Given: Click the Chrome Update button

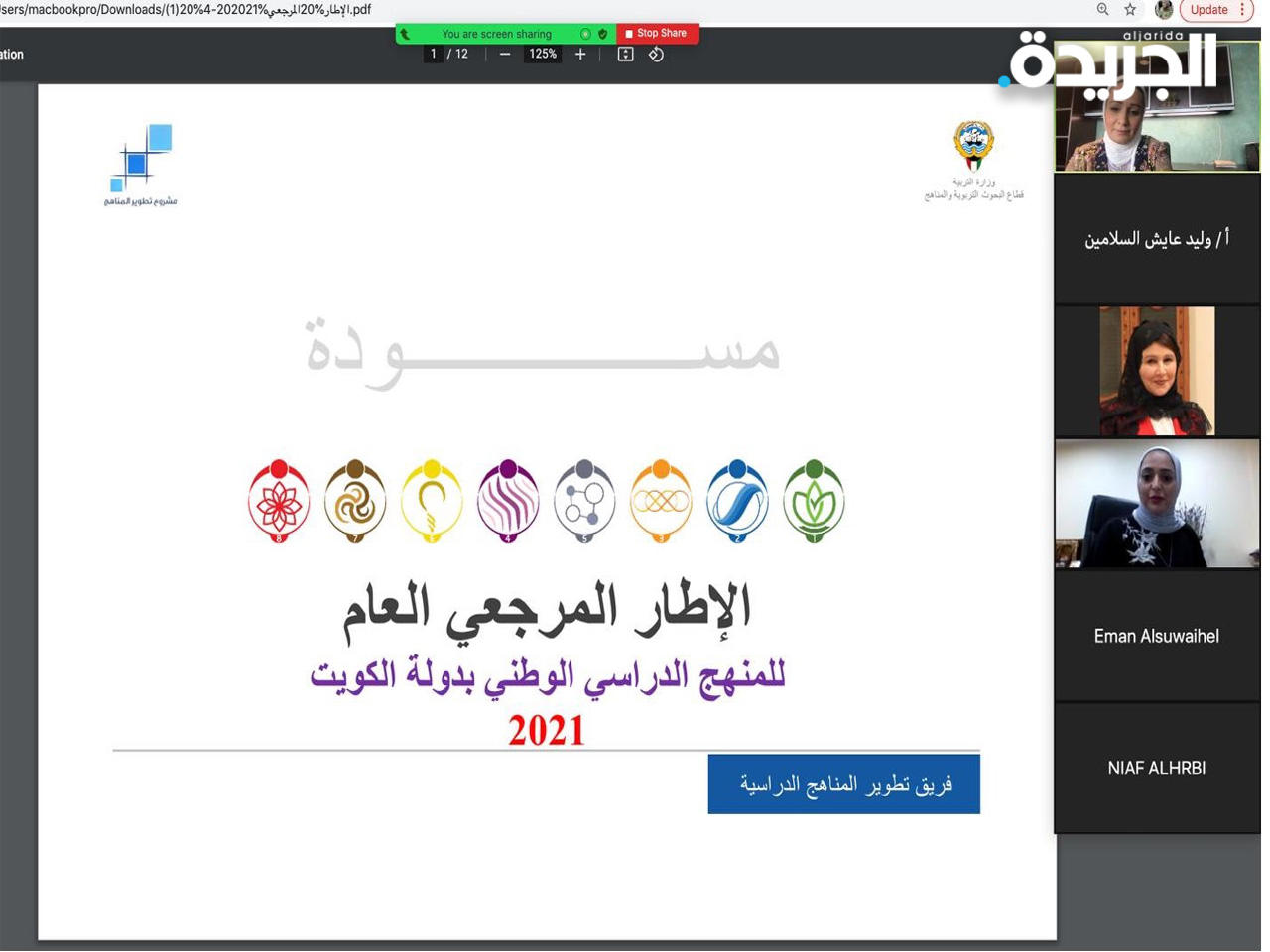Looking at the screenshot, I should pos(1208,10).
